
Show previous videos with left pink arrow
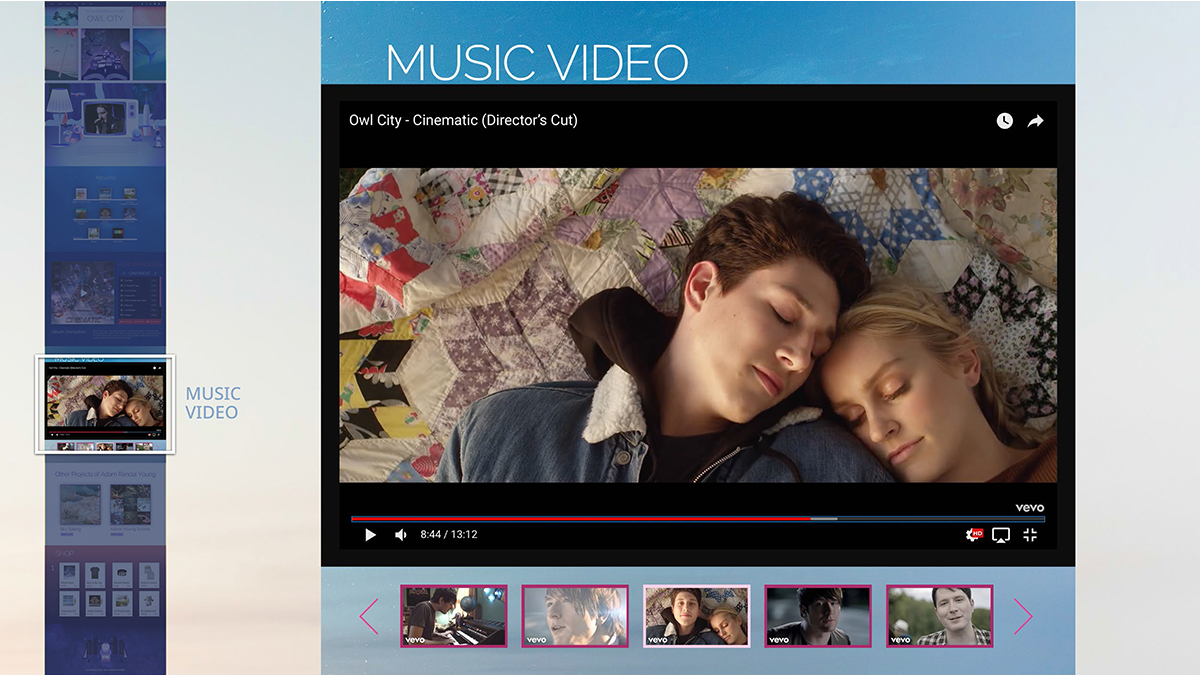(x=369, y=616)
